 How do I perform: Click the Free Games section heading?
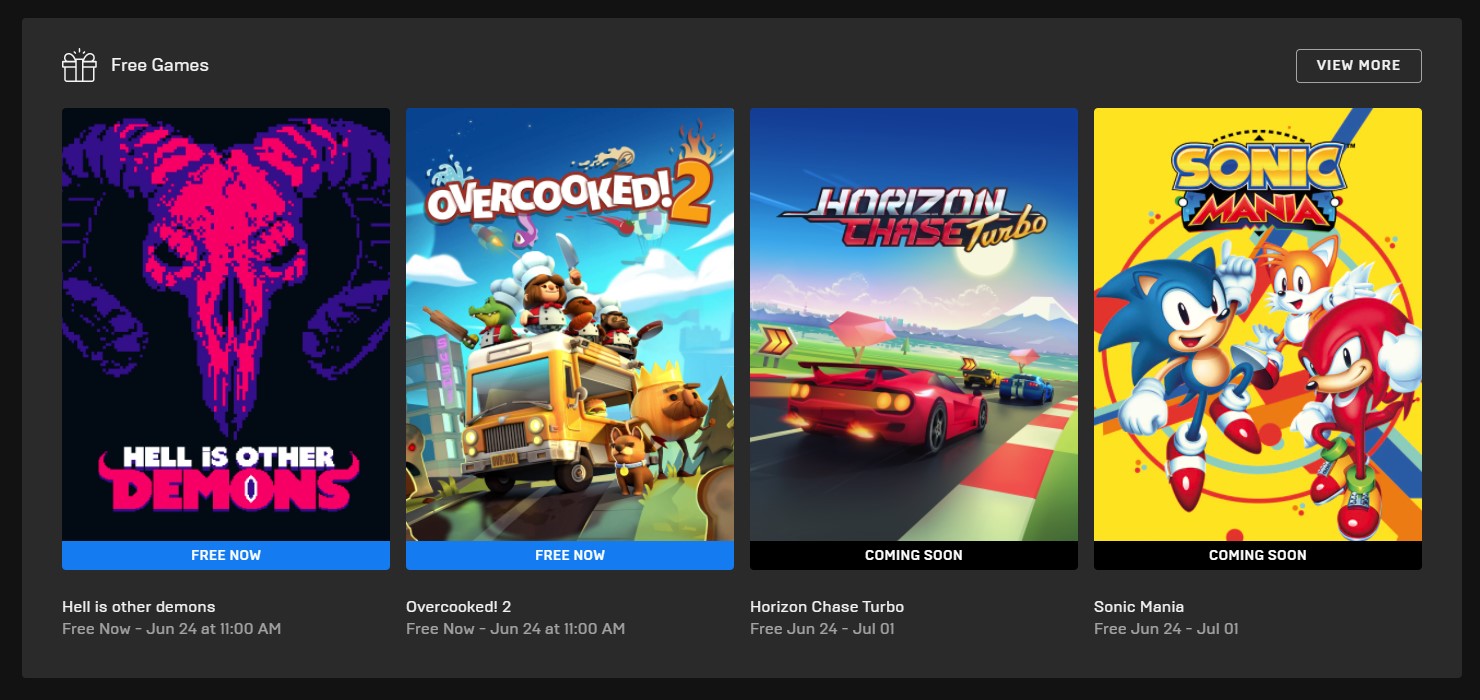160,65
